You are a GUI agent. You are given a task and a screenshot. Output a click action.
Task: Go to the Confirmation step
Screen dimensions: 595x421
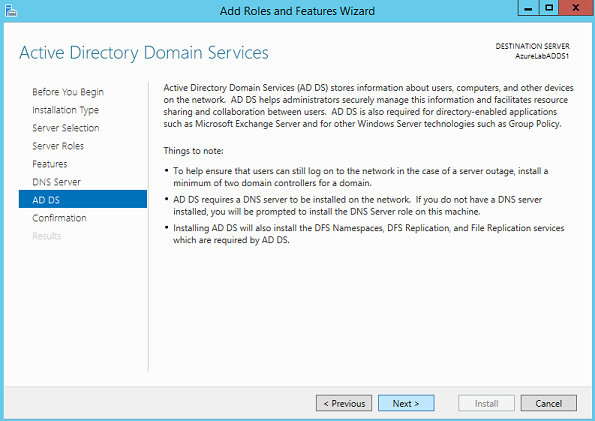coord(59,218)
